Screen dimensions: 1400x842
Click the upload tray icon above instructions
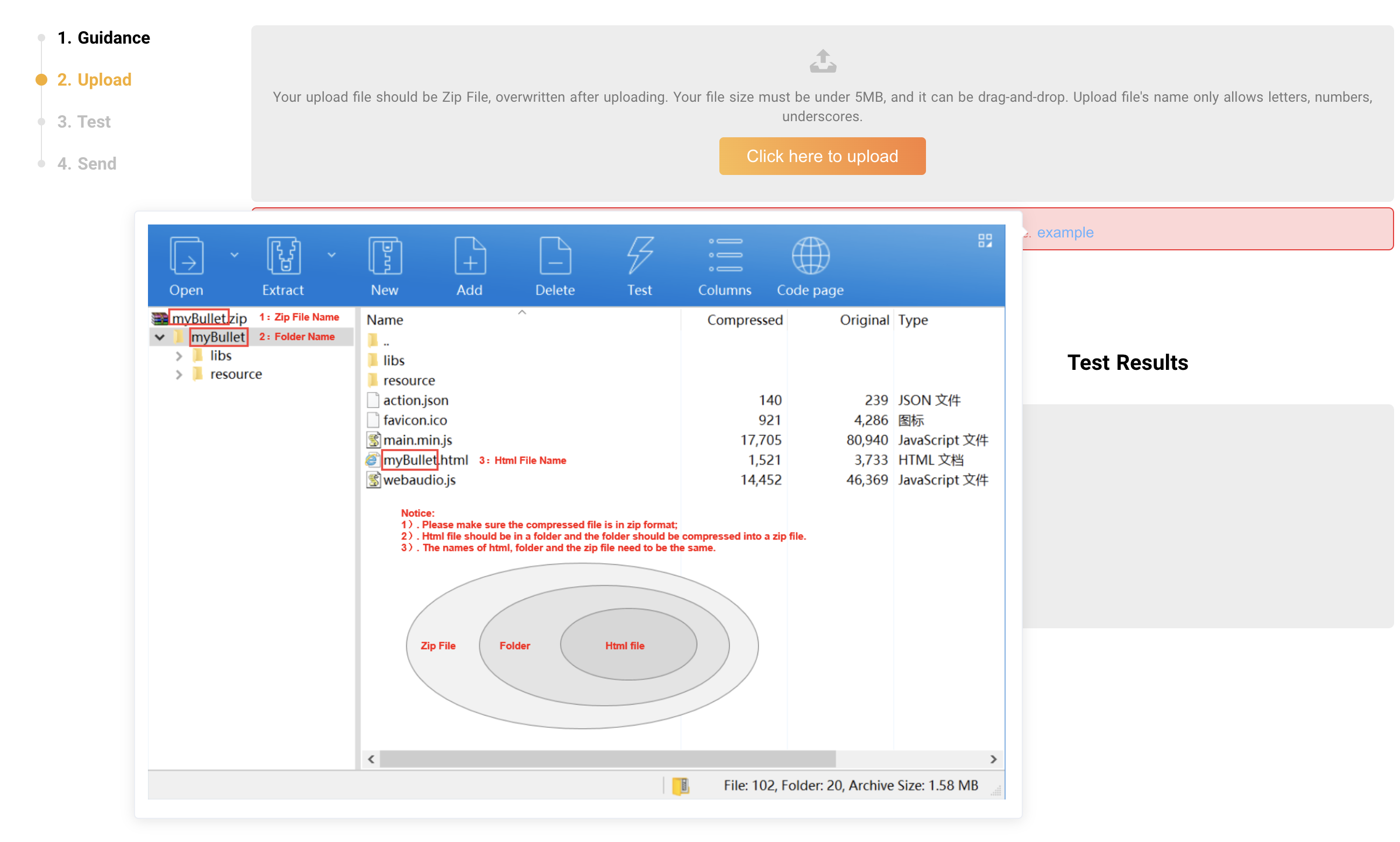coord(822,61)
